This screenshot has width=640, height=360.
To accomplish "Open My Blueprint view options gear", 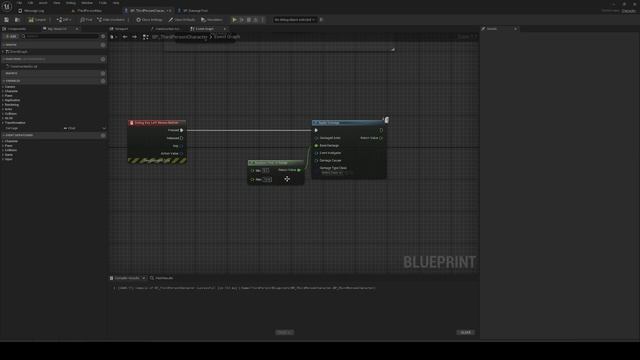I will (103, 36).
